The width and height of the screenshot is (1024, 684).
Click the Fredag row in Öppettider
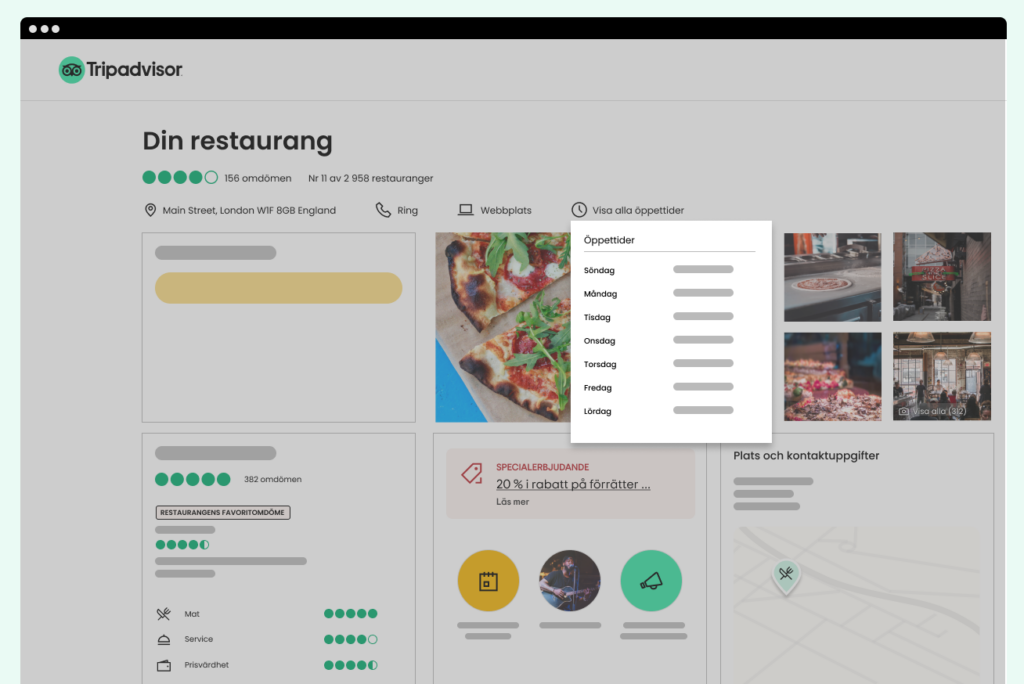(658, 387)
